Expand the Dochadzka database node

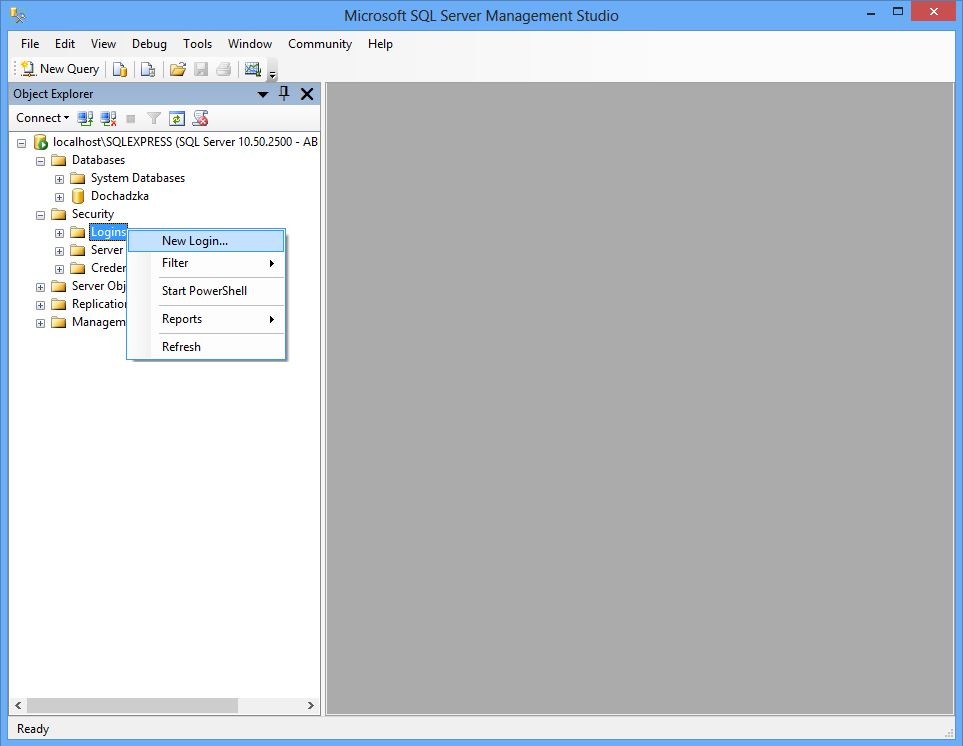pyautogui.click(x=60, y=197)
